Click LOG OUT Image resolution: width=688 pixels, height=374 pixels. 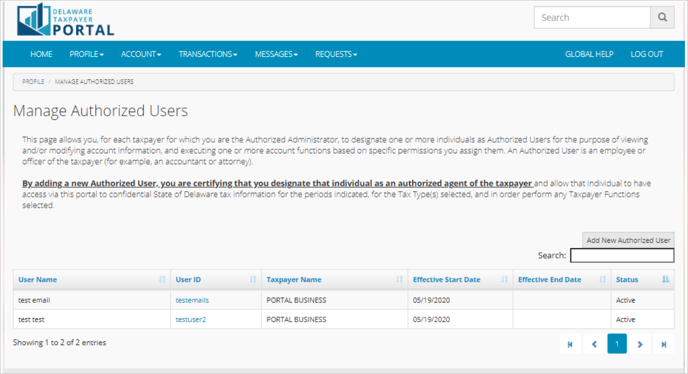tap(647, 54)
